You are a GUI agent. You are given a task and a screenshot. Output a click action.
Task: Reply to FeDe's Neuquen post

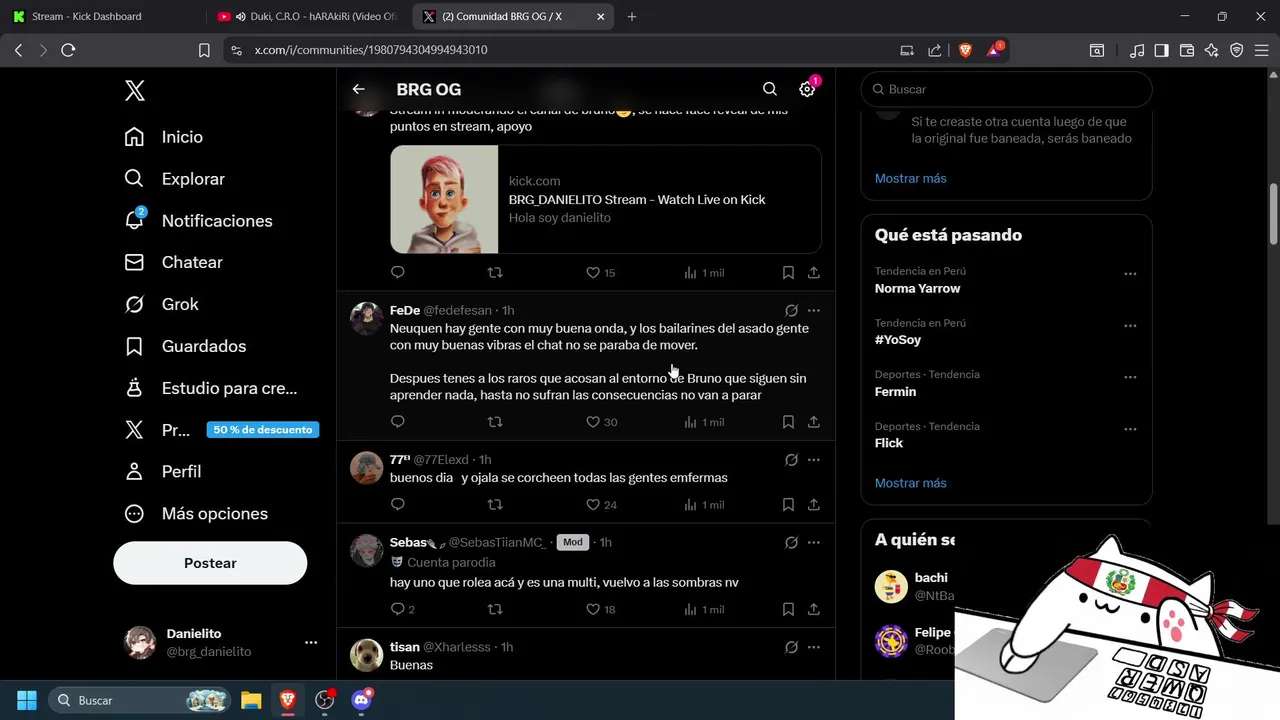pyautogui.click(x=398, y=422)
